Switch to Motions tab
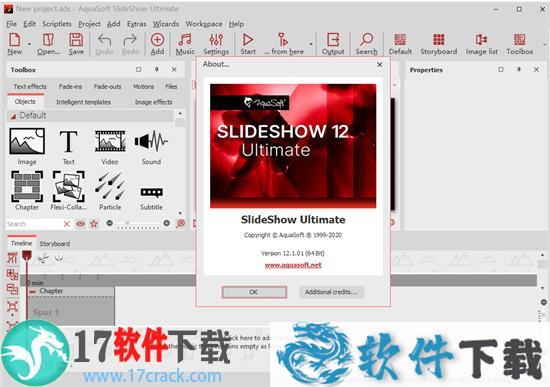Image resolution: width=550 pixels, height=387 pixels. 143,86
